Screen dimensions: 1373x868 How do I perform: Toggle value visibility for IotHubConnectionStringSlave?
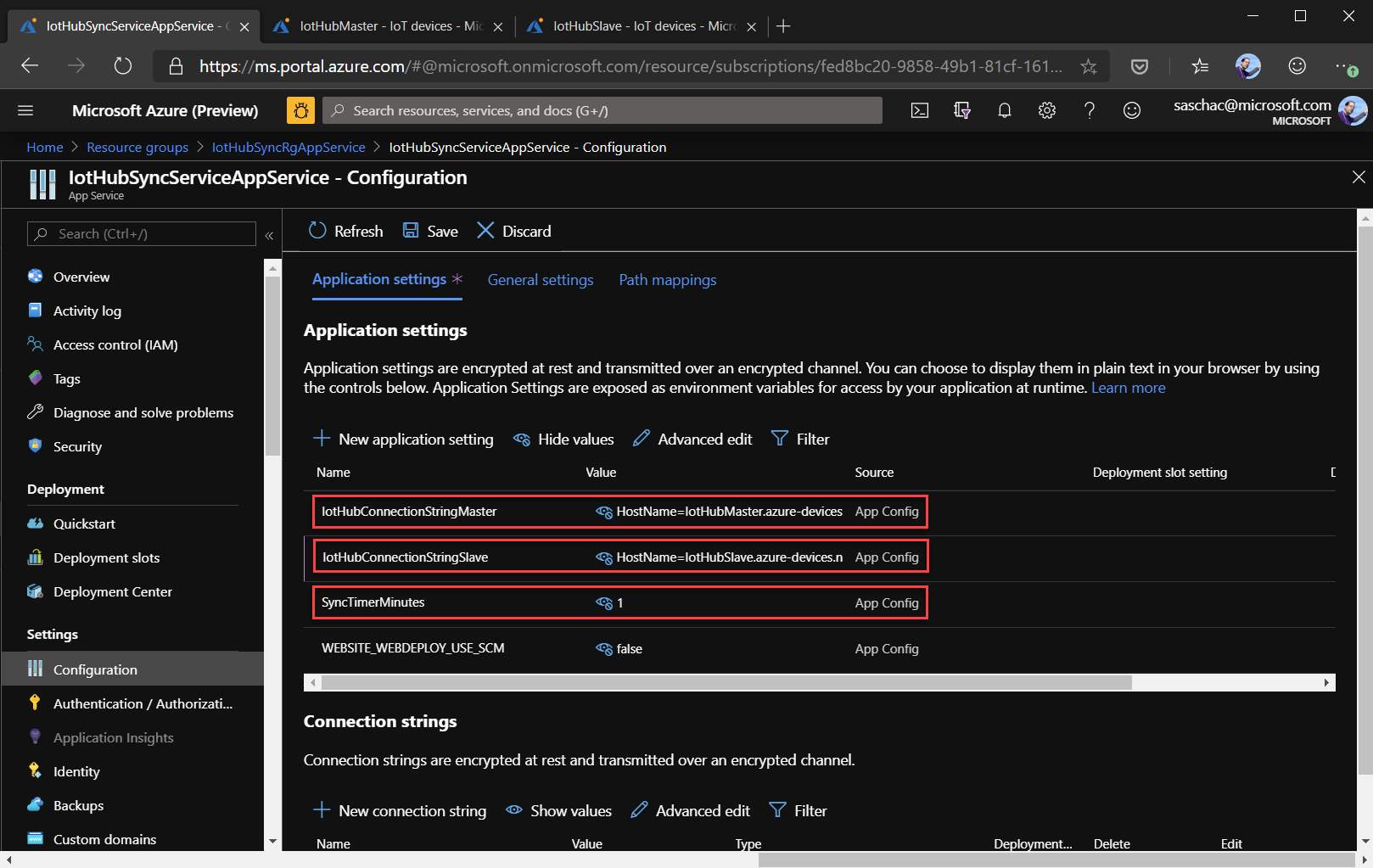click(x=603, y=557)
